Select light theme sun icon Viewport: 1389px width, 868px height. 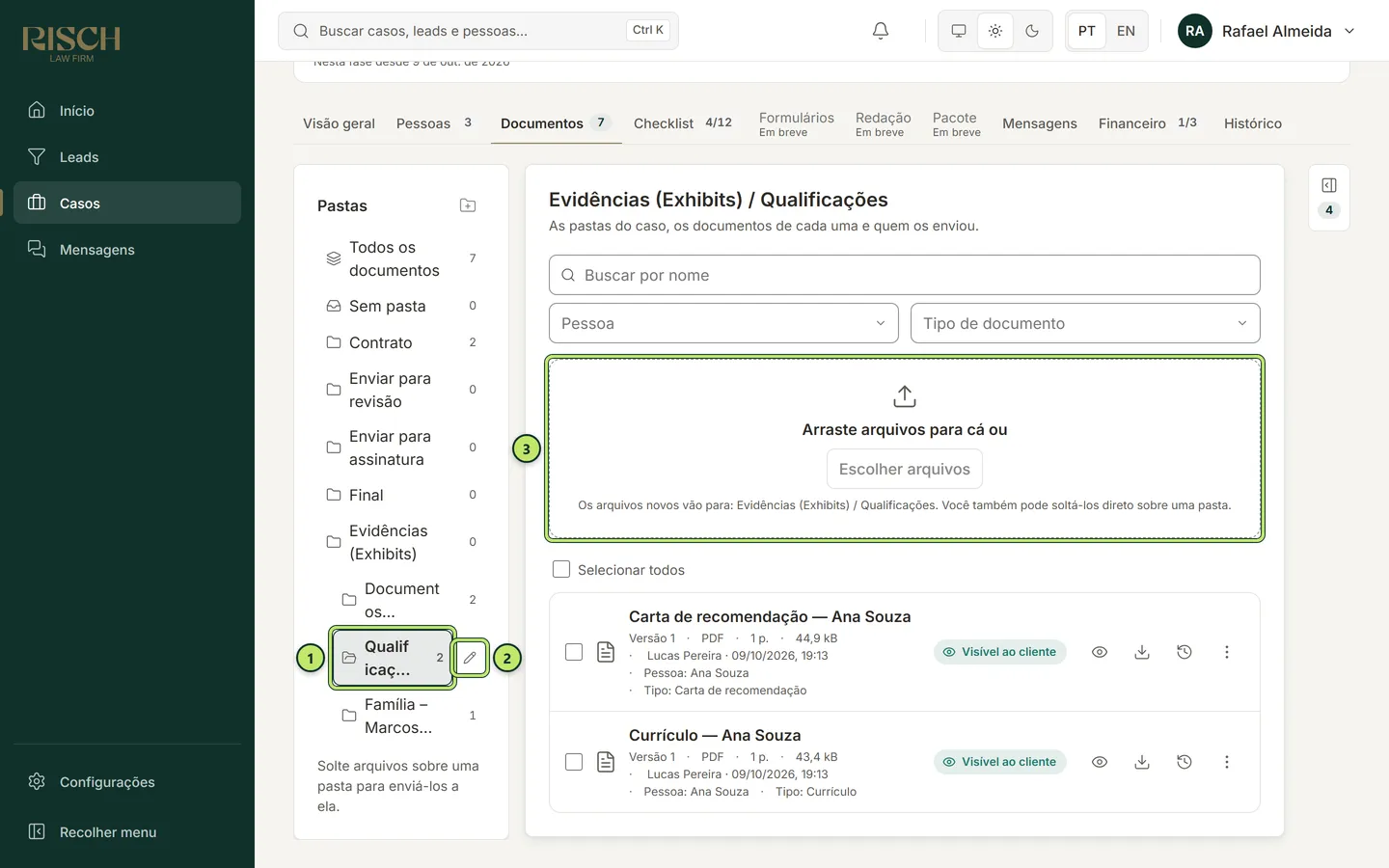pos(994,31)
